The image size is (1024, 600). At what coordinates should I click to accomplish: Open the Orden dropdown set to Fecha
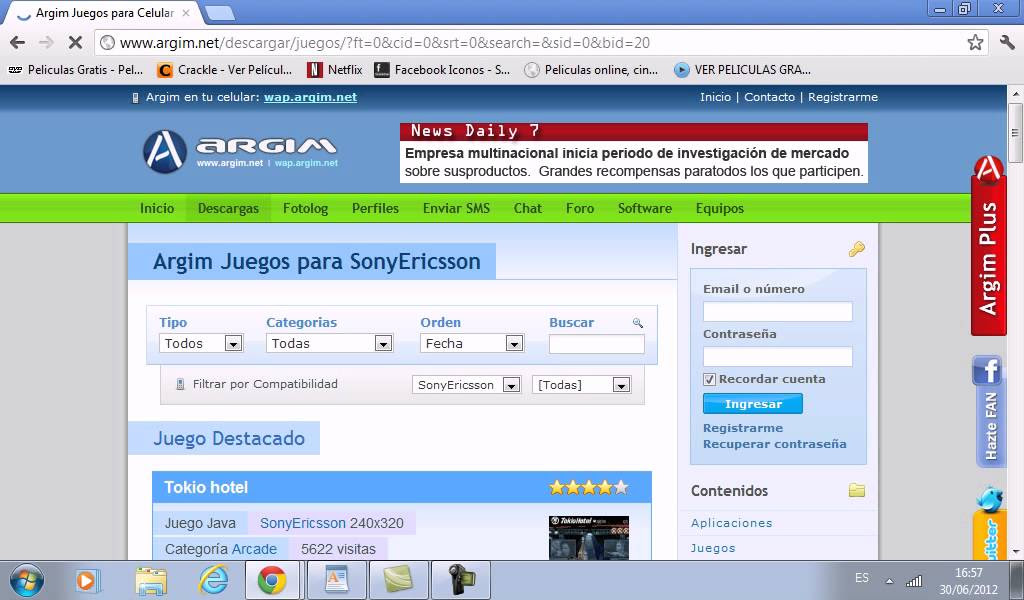tap(472, 343)
